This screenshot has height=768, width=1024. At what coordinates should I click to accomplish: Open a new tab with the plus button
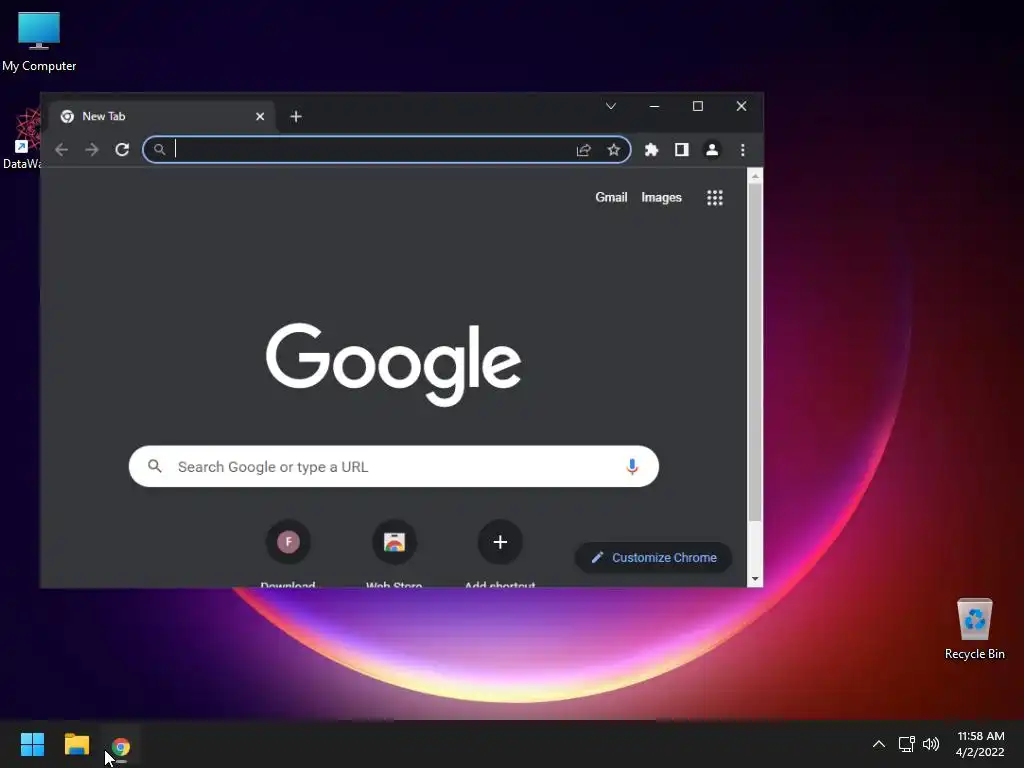(296, 116)
